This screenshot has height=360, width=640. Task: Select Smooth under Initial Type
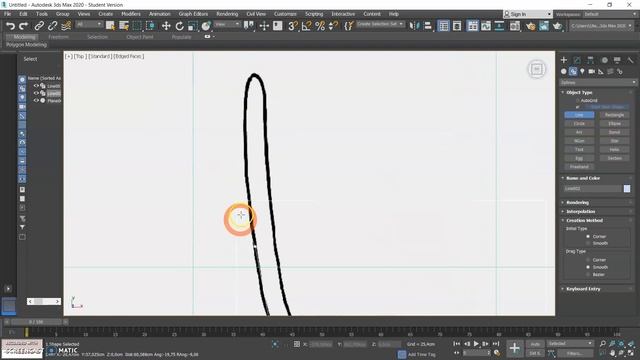click(588, 243)
